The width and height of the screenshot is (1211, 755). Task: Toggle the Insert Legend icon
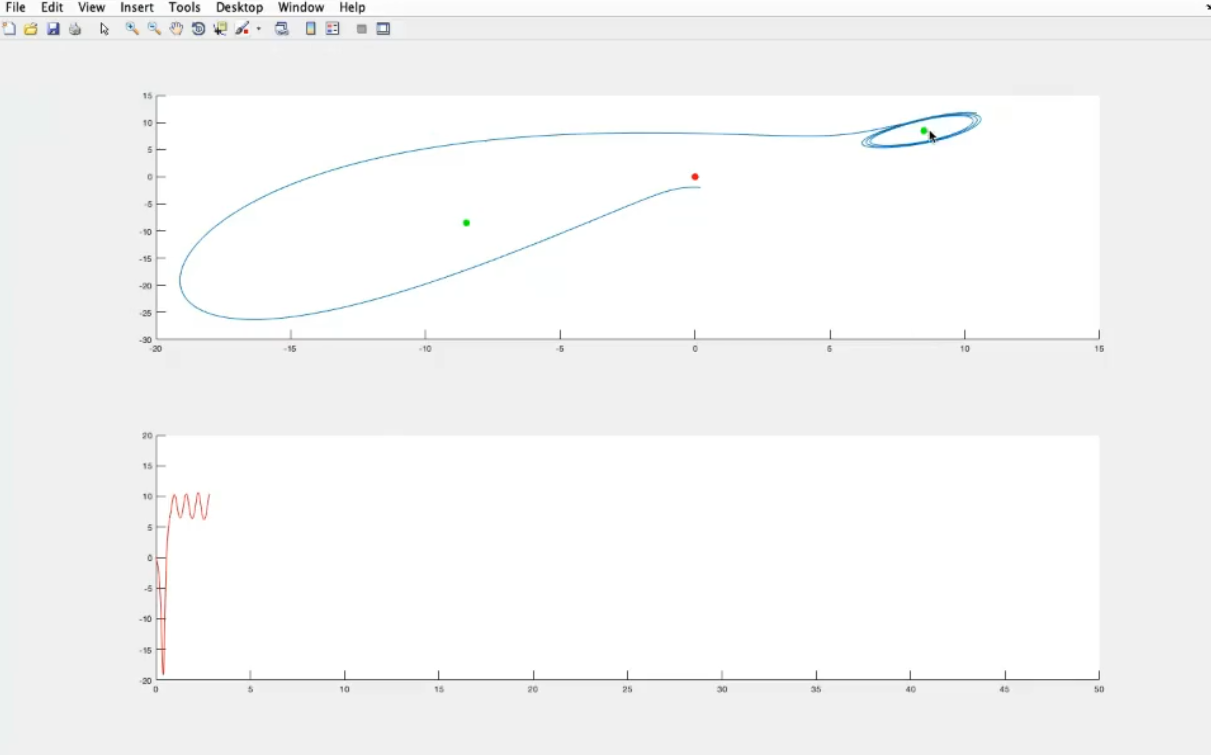coord(333,29)
